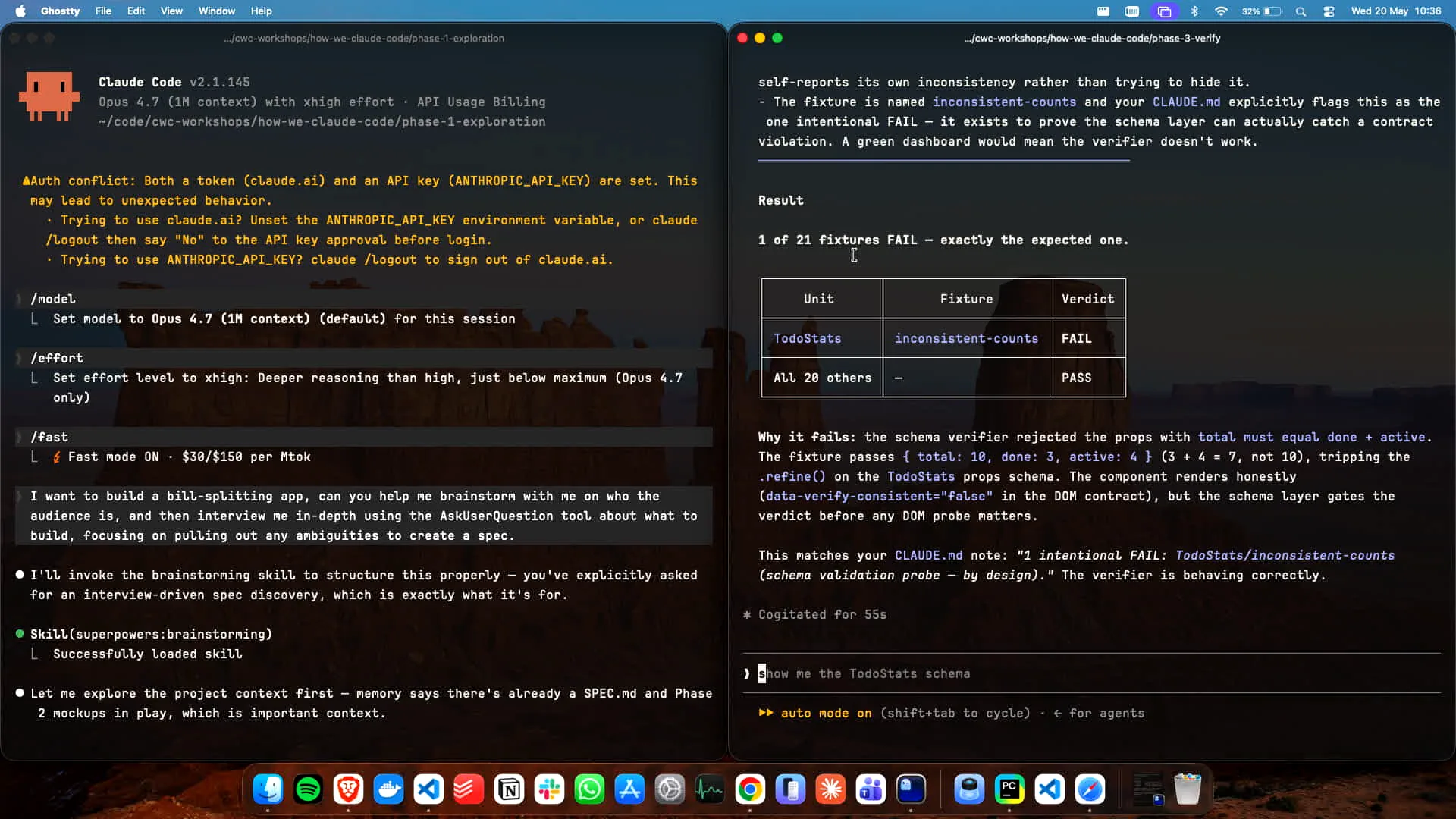Click the menu bar date and time
Viewport: 1456px width, 819px height.
pos(1396,11)
